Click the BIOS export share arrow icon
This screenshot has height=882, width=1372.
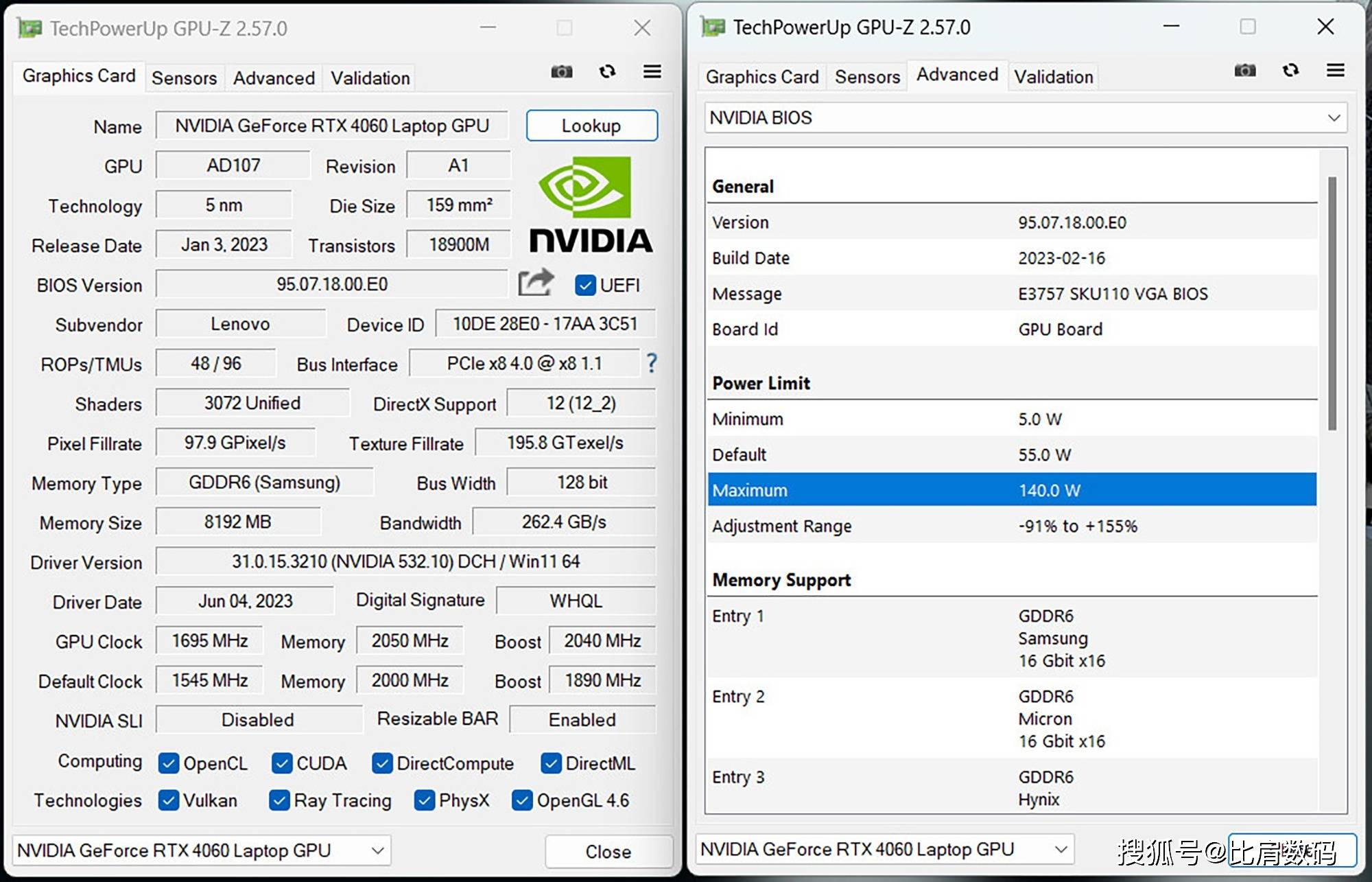pos(535,283)
